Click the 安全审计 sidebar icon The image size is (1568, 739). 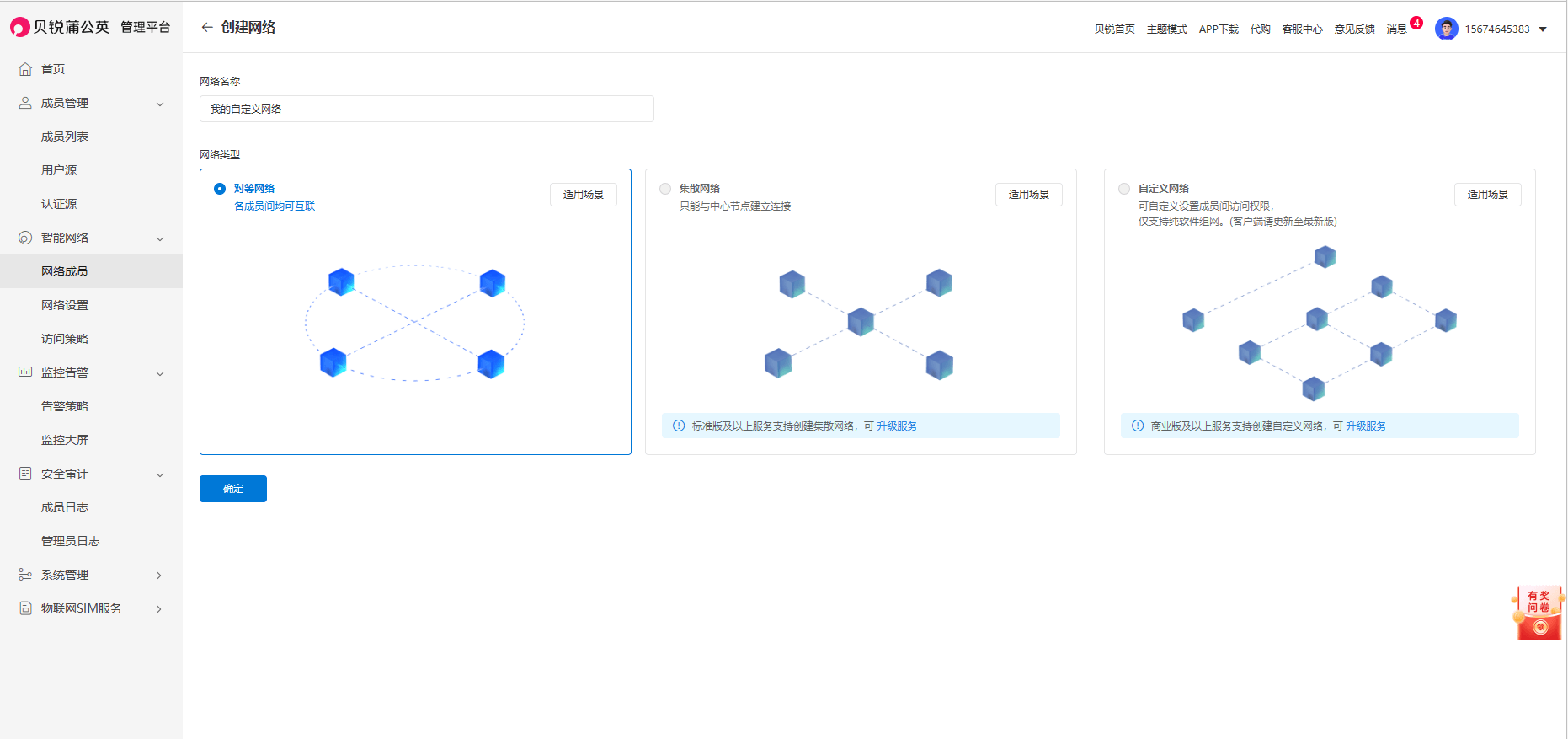[25, 474]
